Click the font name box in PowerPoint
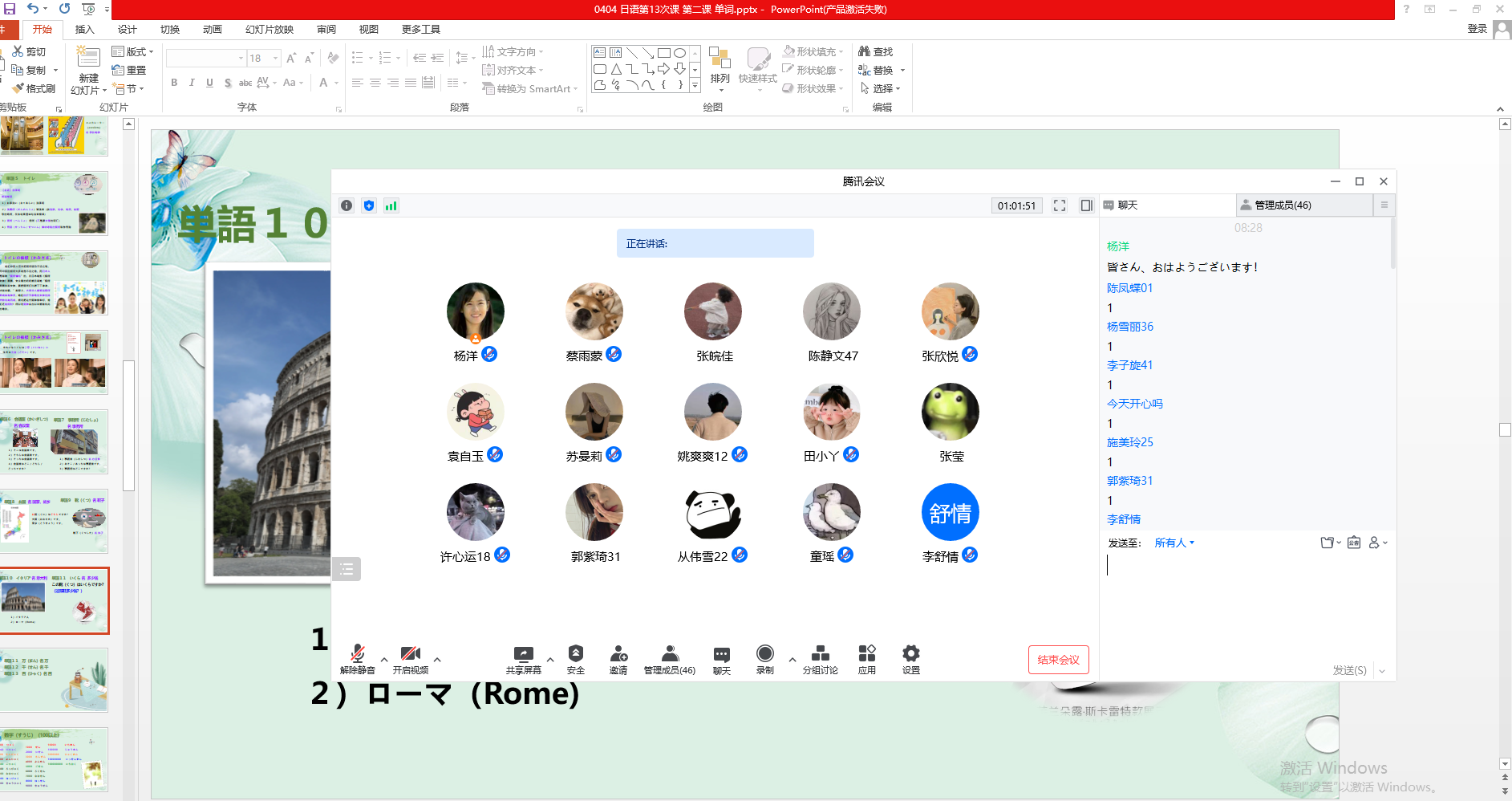This screenshot has height=801, width=1512. tap(205, 58)
